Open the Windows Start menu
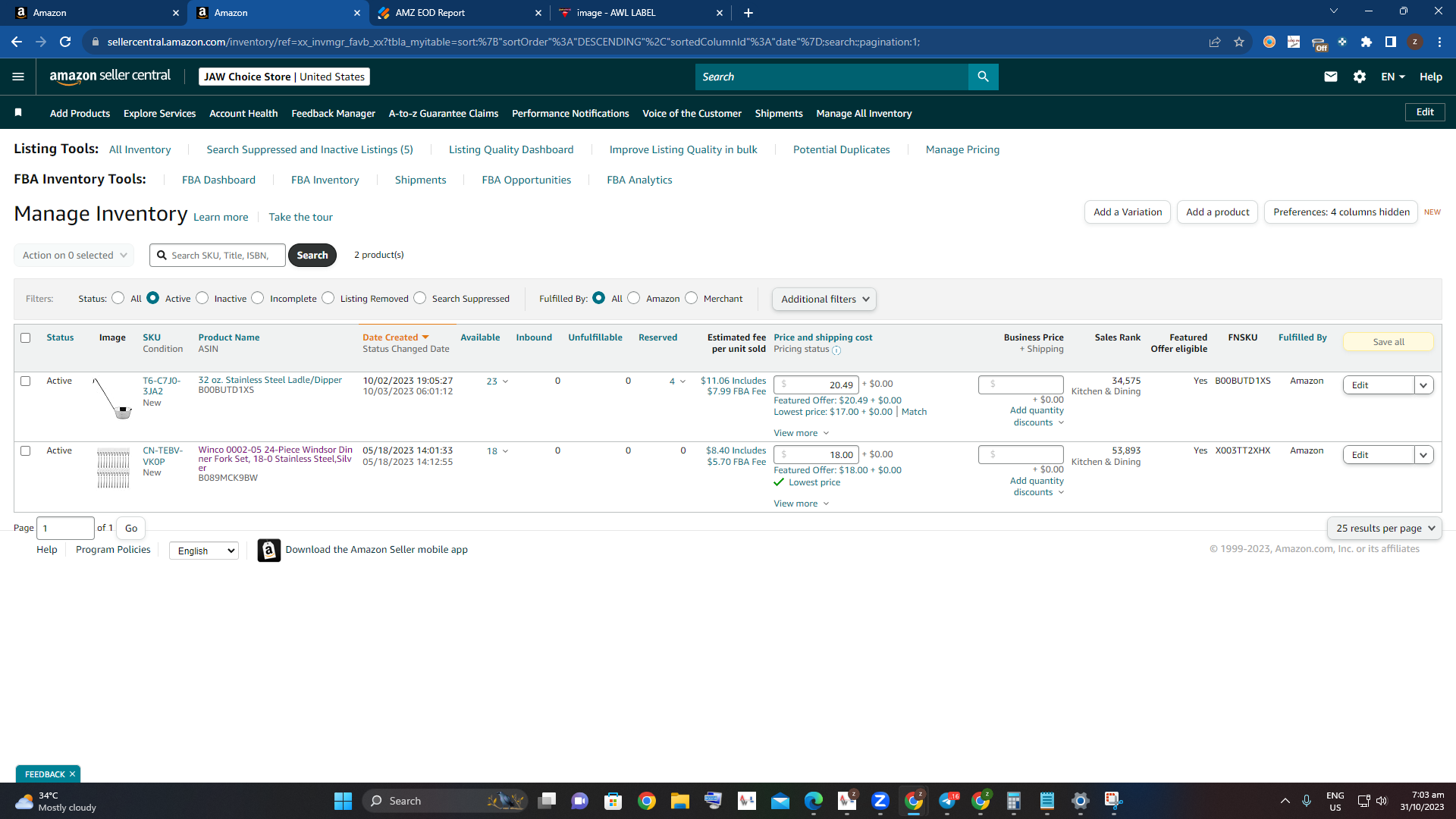The height and width of the screenshot is (819, 1456). point(343,801)
